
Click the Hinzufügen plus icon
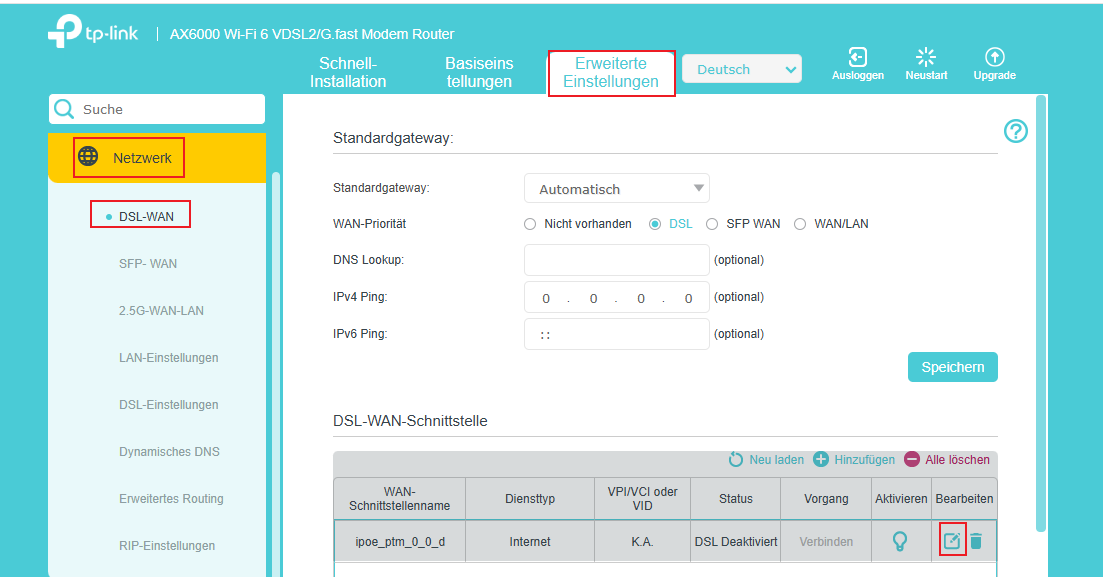coord(821,459)
